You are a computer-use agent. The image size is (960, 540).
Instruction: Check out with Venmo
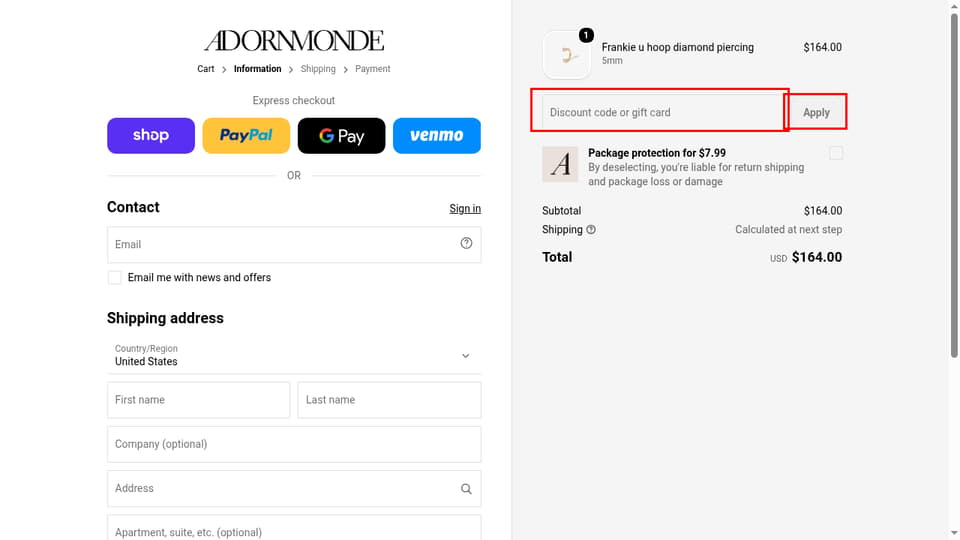click(x=437, y=135)
